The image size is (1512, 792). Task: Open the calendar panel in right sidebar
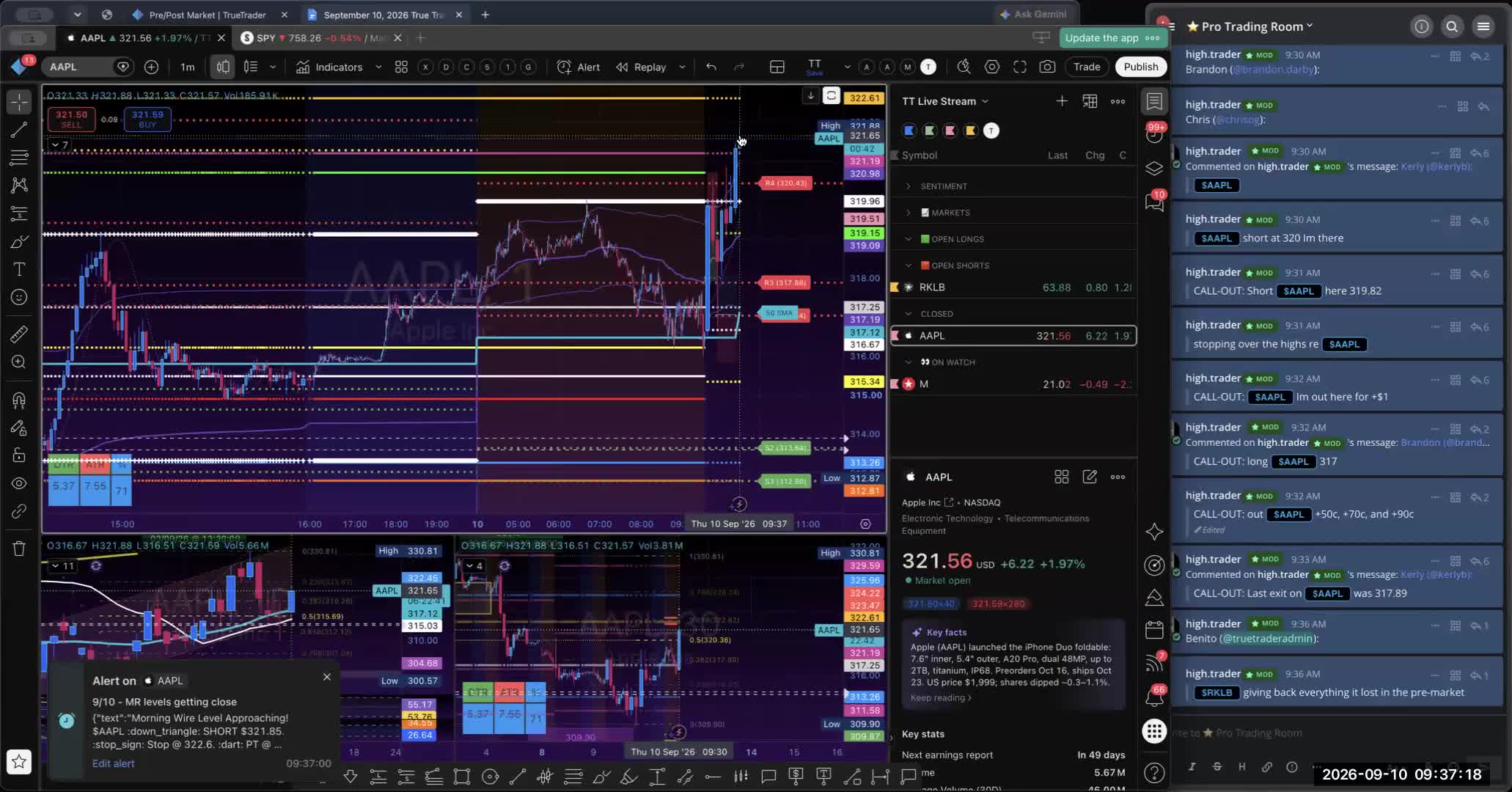1154,630
